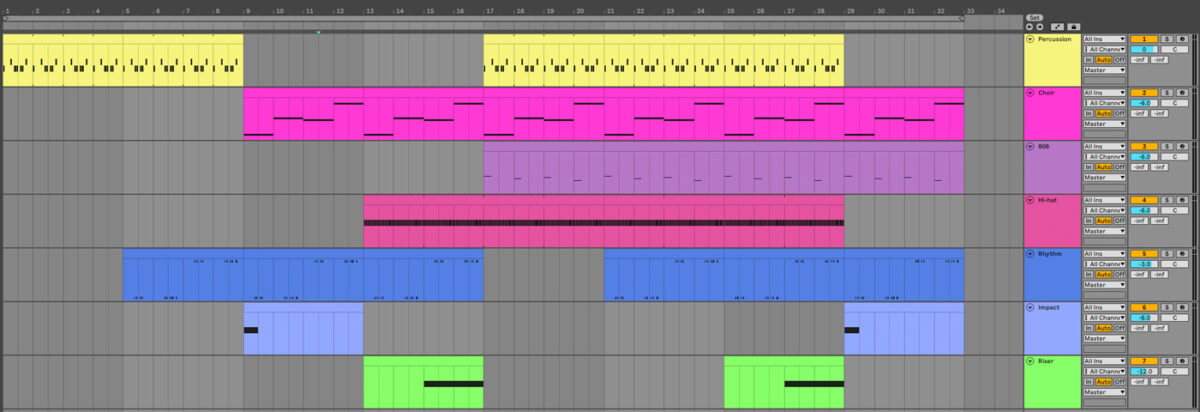Click bar 9 on the timeline ruler
1200x412 pixels.
point(248,10)
